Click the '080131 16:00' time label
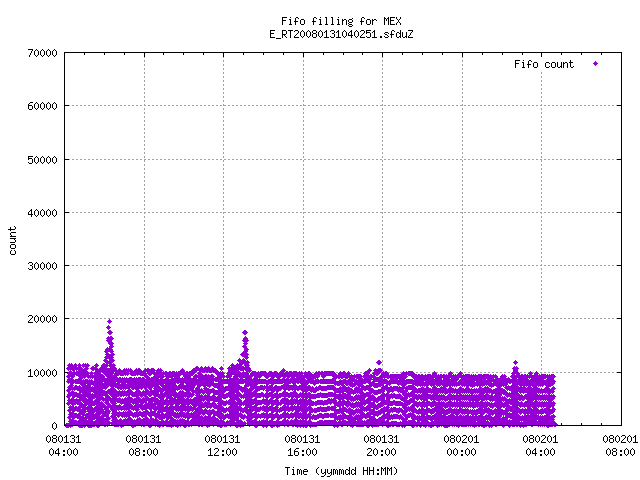This screenshot has height=480, width=640. click(x=302, y=446)
